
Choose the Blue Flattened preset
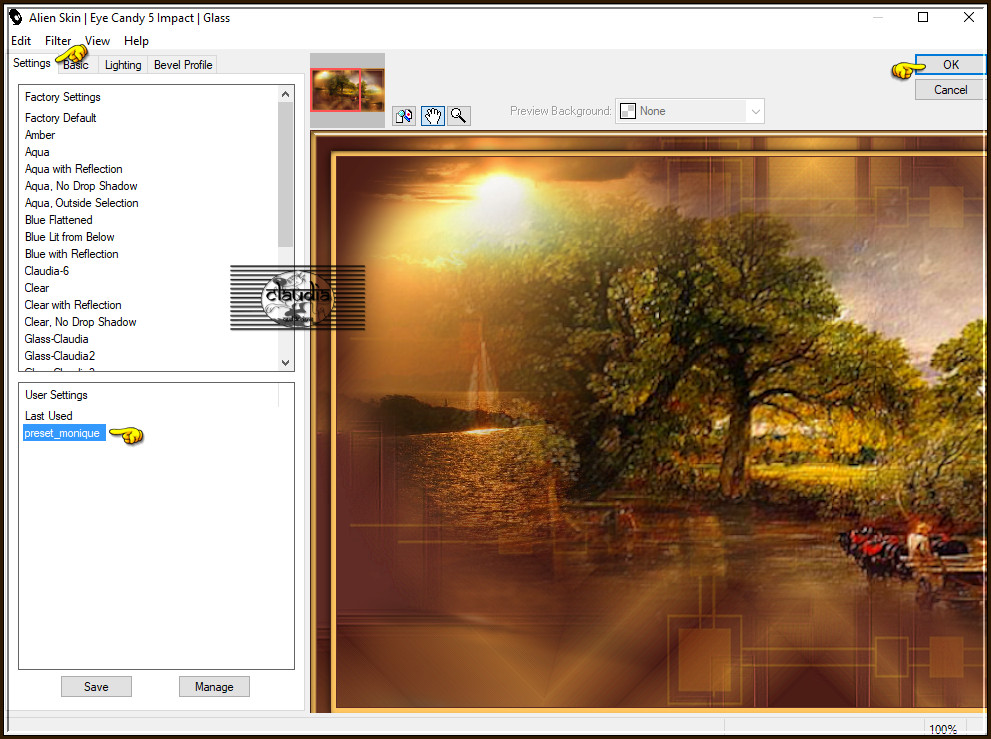click(x=59, y=220)
